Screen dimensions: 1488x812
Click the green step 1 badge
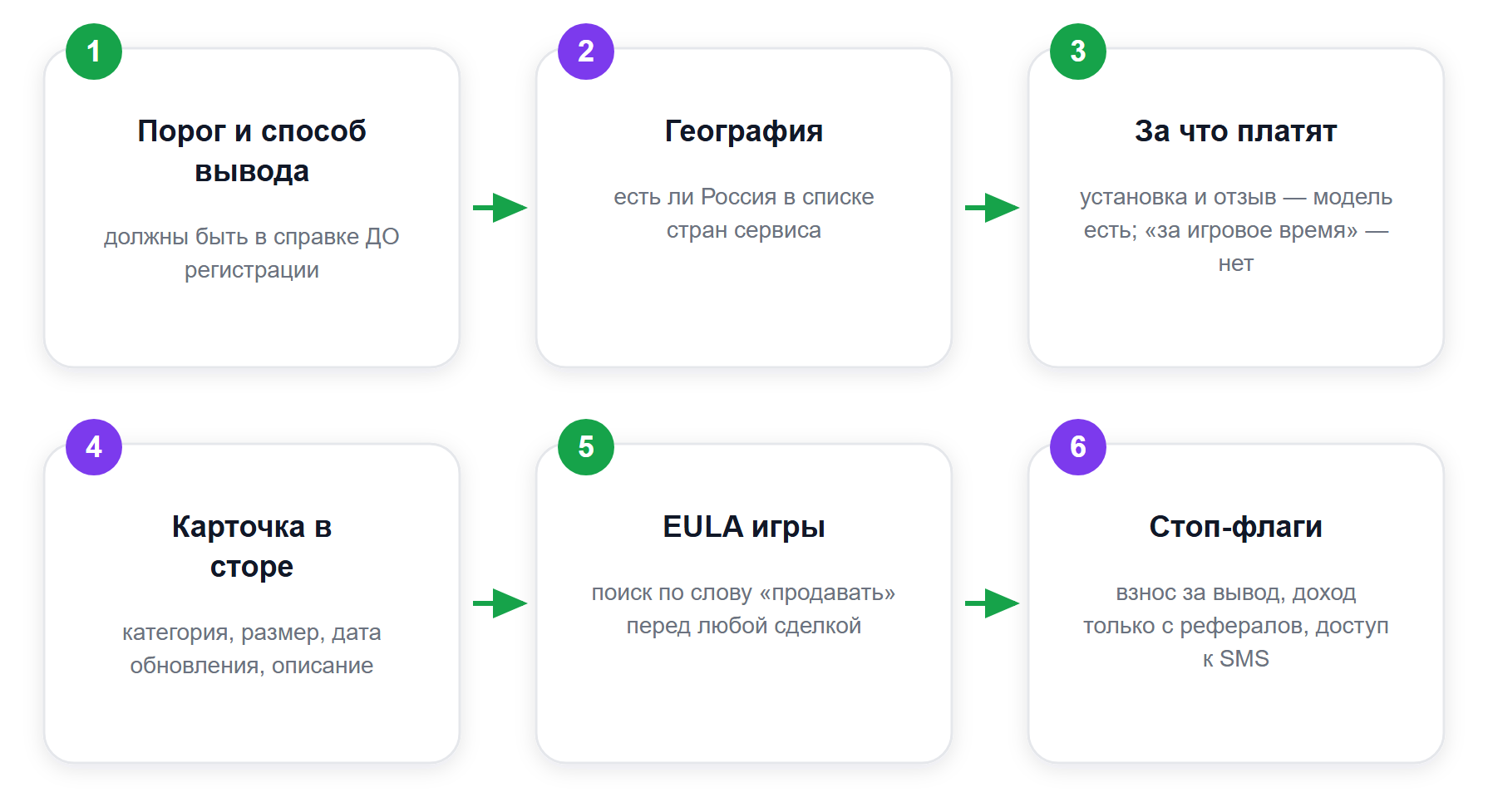pyautogui.click(x=94, y=52)
